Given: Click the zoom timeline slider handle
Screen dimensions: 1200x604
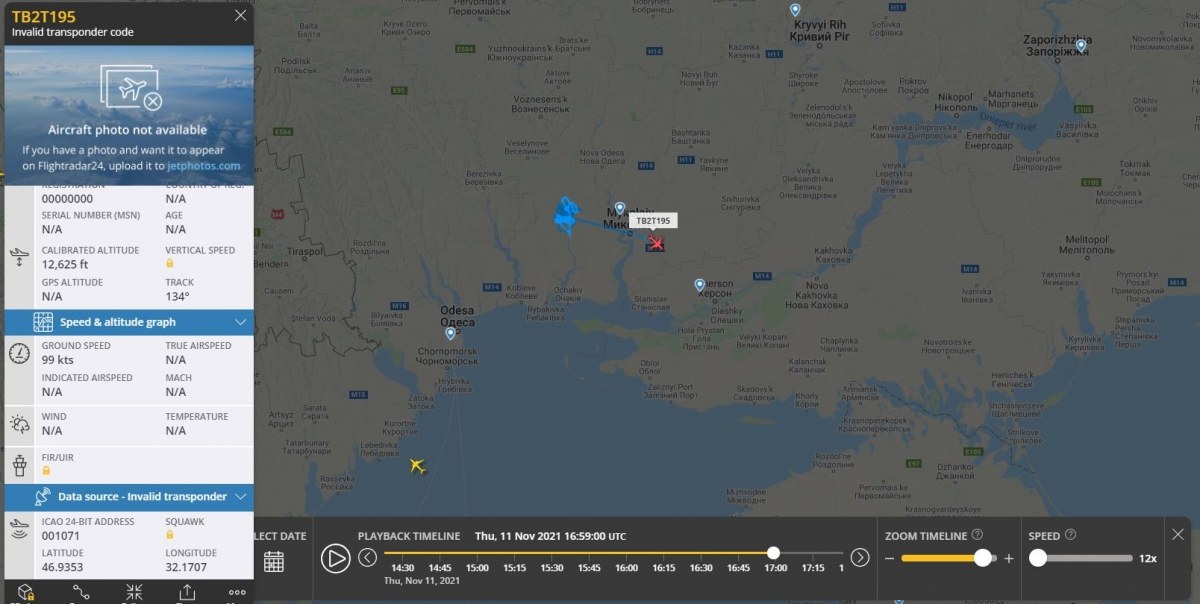Looking at the screenshot, I should click(983, 558).
